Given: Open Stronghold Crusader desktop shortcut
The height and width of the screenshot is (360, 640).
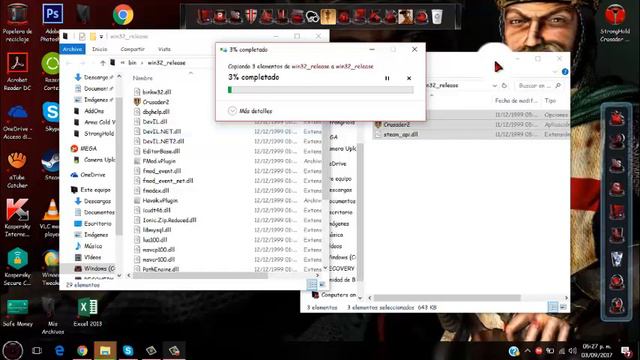Looking at the screenshot, I should (615, 23).
